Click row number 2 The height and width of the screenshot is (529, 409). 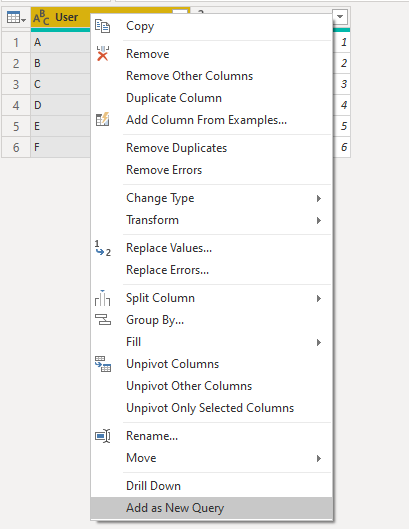click(x=16, y=63)
